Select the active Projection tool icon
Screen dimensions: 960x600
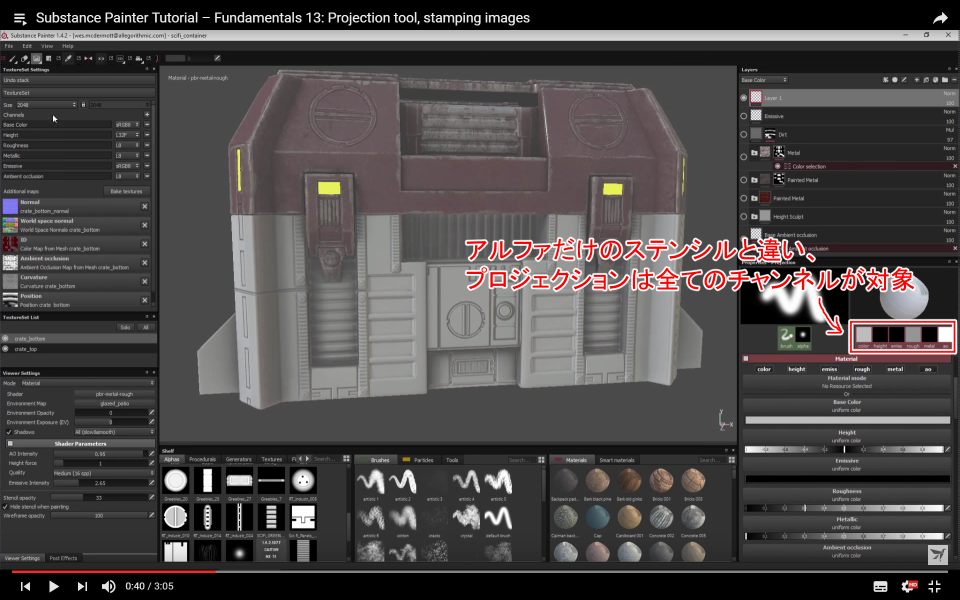coord(37,58)
